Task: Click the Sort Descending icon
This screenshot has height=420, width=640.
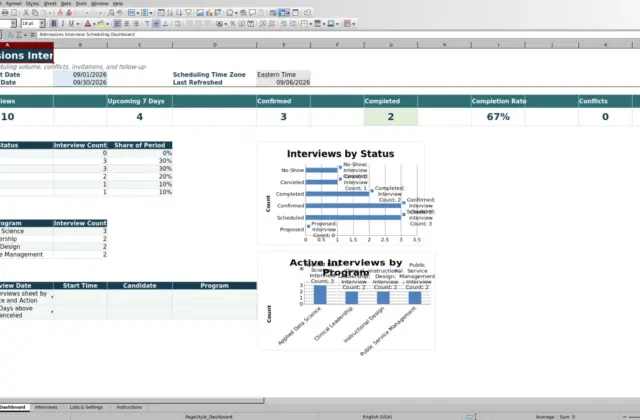Action: pyautogui.click(x=179, y=13)
